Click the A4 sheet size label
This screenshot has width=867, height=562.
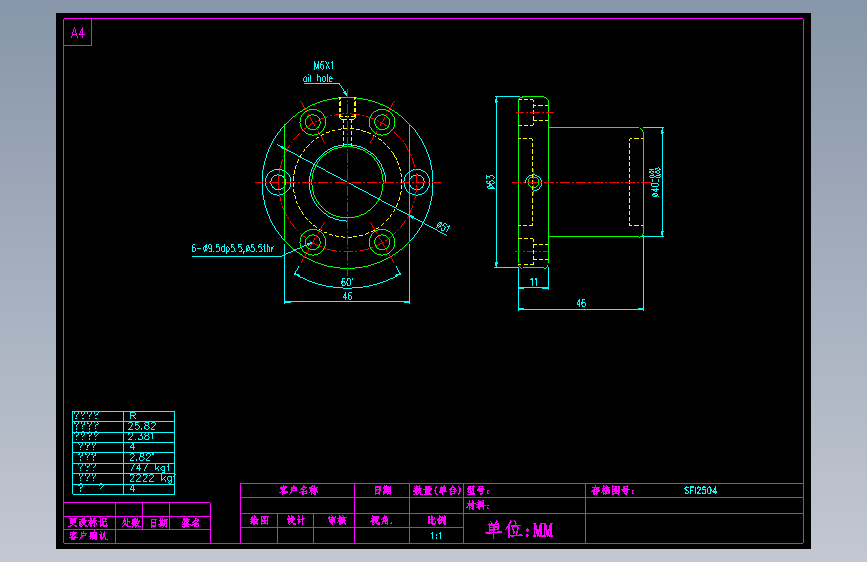[x=78, y=33]
